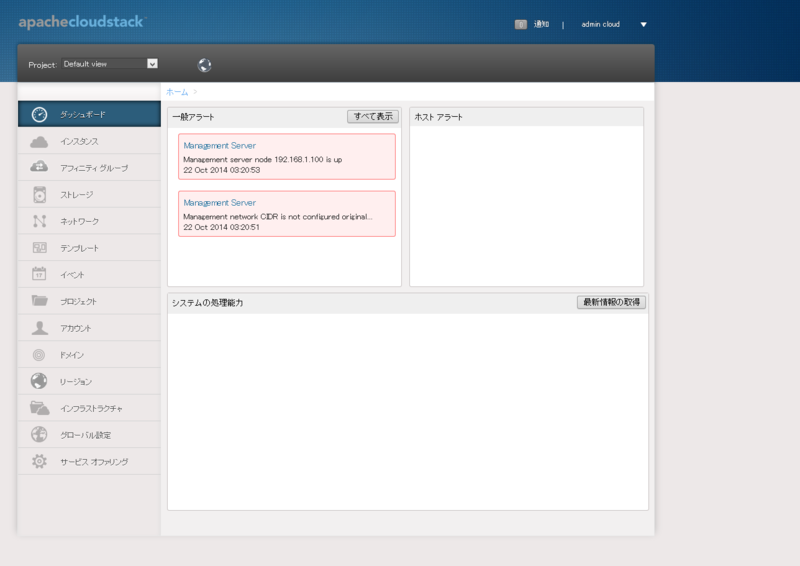Click the timestamp '22 Oct 2014 03:20:53'
Image resolution: width=800 pixels, height=566 pixels.
pyautogui.click(x=221, y=170)
